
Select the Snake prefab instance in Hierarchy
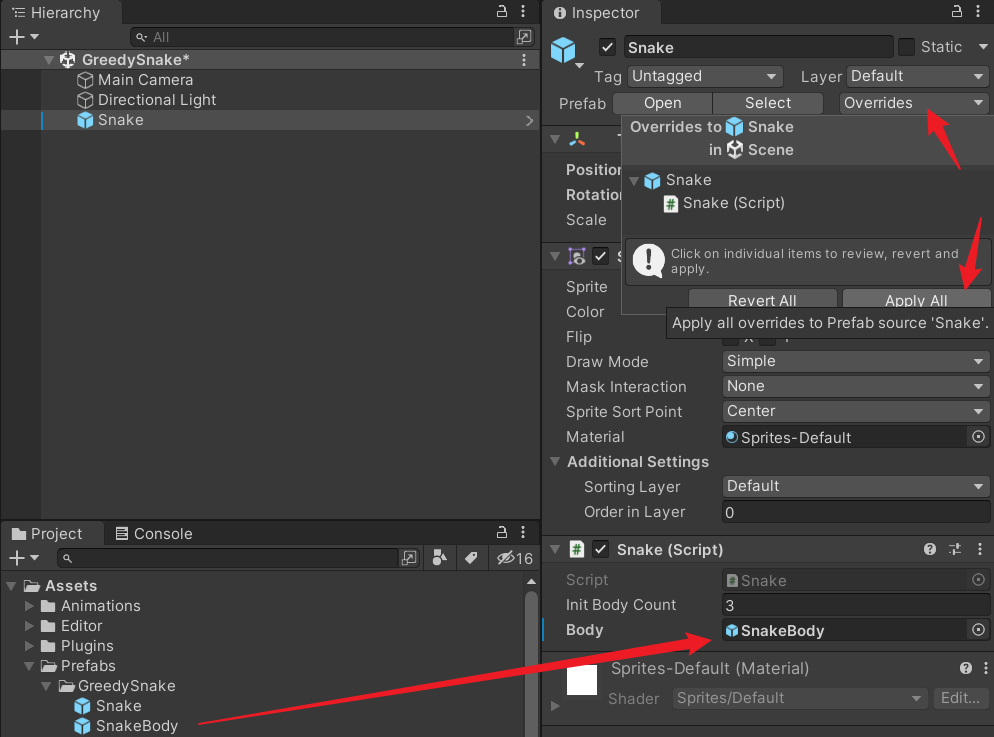pyautogui.click(x=120, y=120)
